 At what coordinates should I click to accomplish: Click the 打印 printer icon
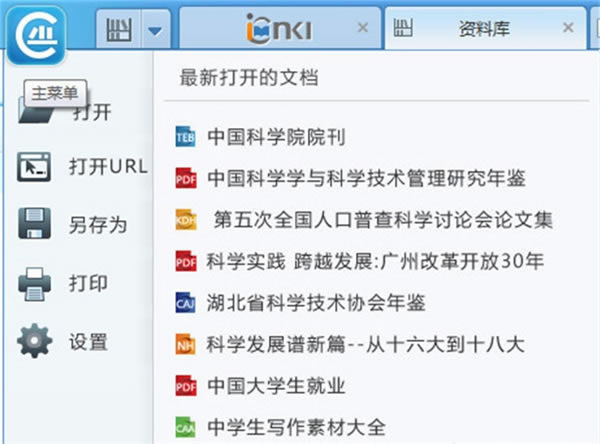click(x=34, y=284)
